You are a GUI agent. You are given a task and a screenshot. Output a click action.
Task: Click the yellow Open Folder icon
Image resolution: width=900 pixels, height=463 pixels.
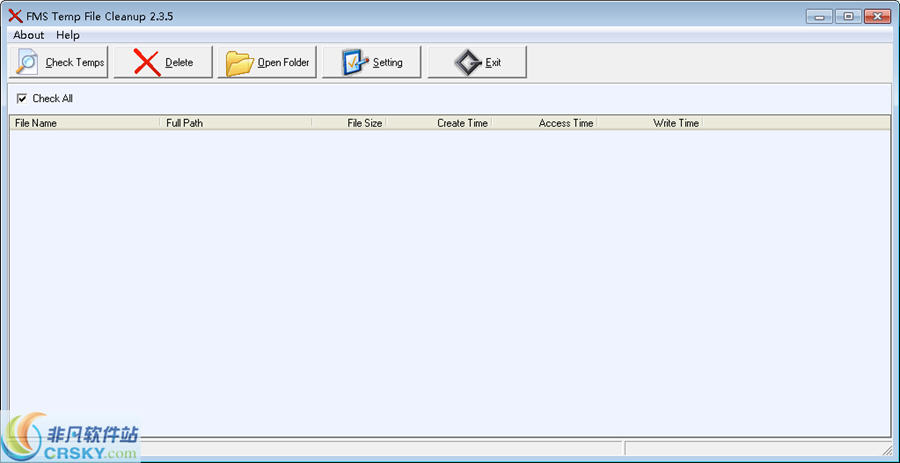pyautogui.click(x=239, y=63)
